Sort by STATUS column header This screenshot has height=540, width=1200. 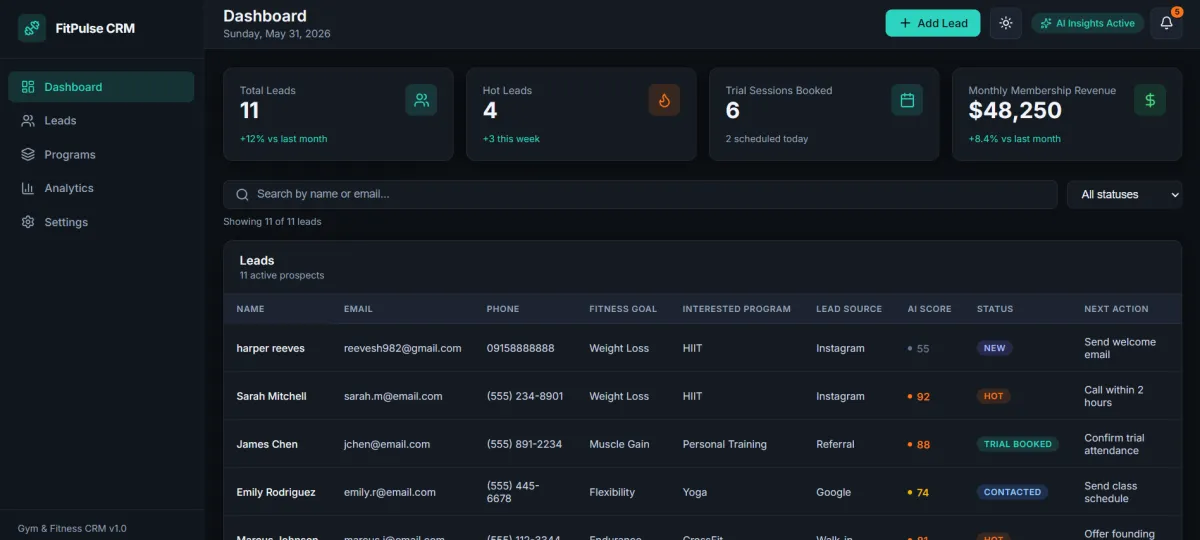(x=995, y=309)
